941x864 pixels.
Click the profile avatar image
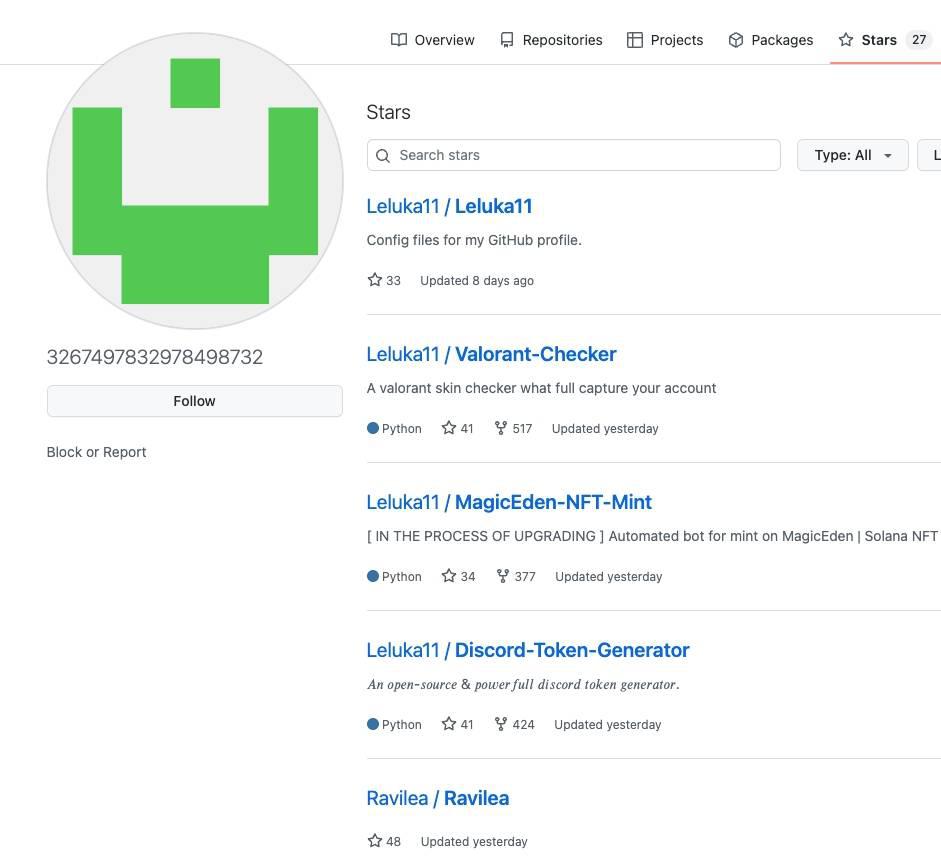click(x=195, y=181)
